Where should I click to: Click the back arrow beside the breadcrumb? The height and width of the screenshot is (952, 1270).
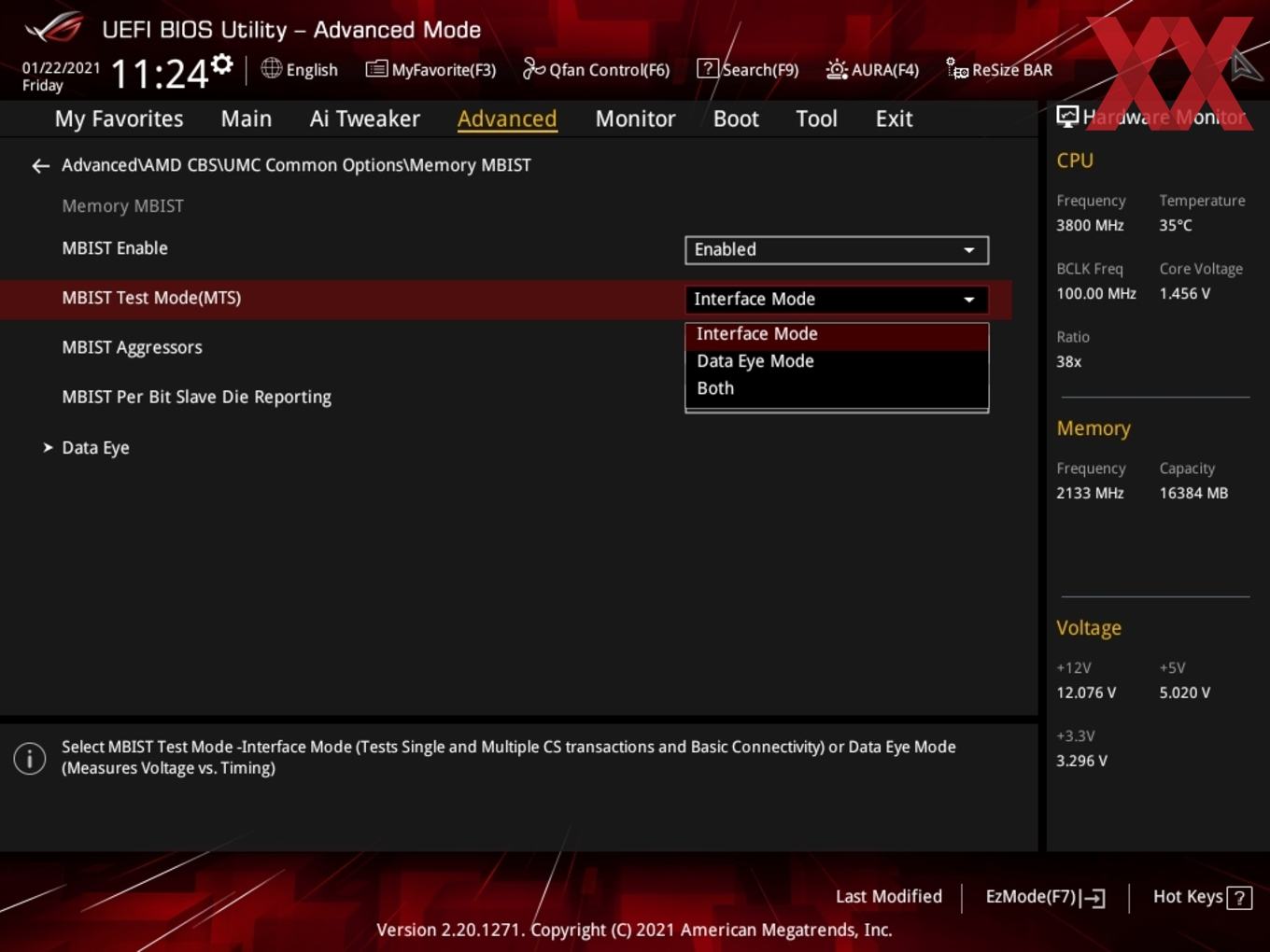40,166
